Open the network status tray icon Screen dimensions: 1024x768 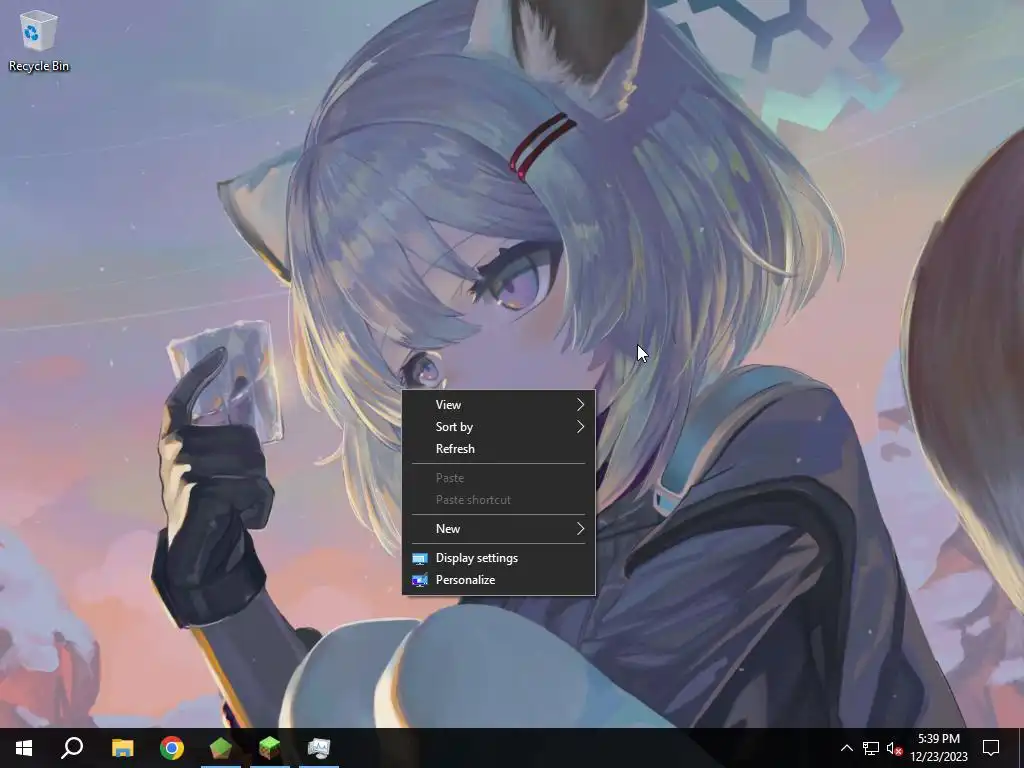click(x=871, y=748)
